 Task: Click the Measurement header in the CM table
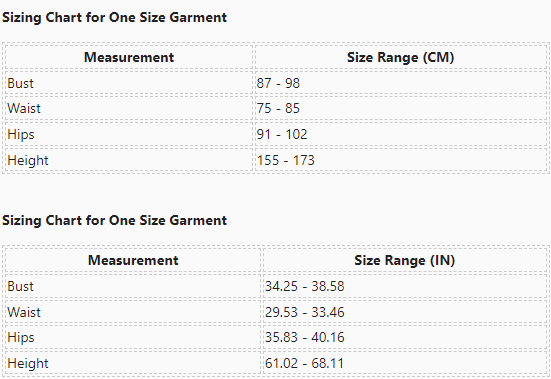pyautogui.click(x=129, y=57)
